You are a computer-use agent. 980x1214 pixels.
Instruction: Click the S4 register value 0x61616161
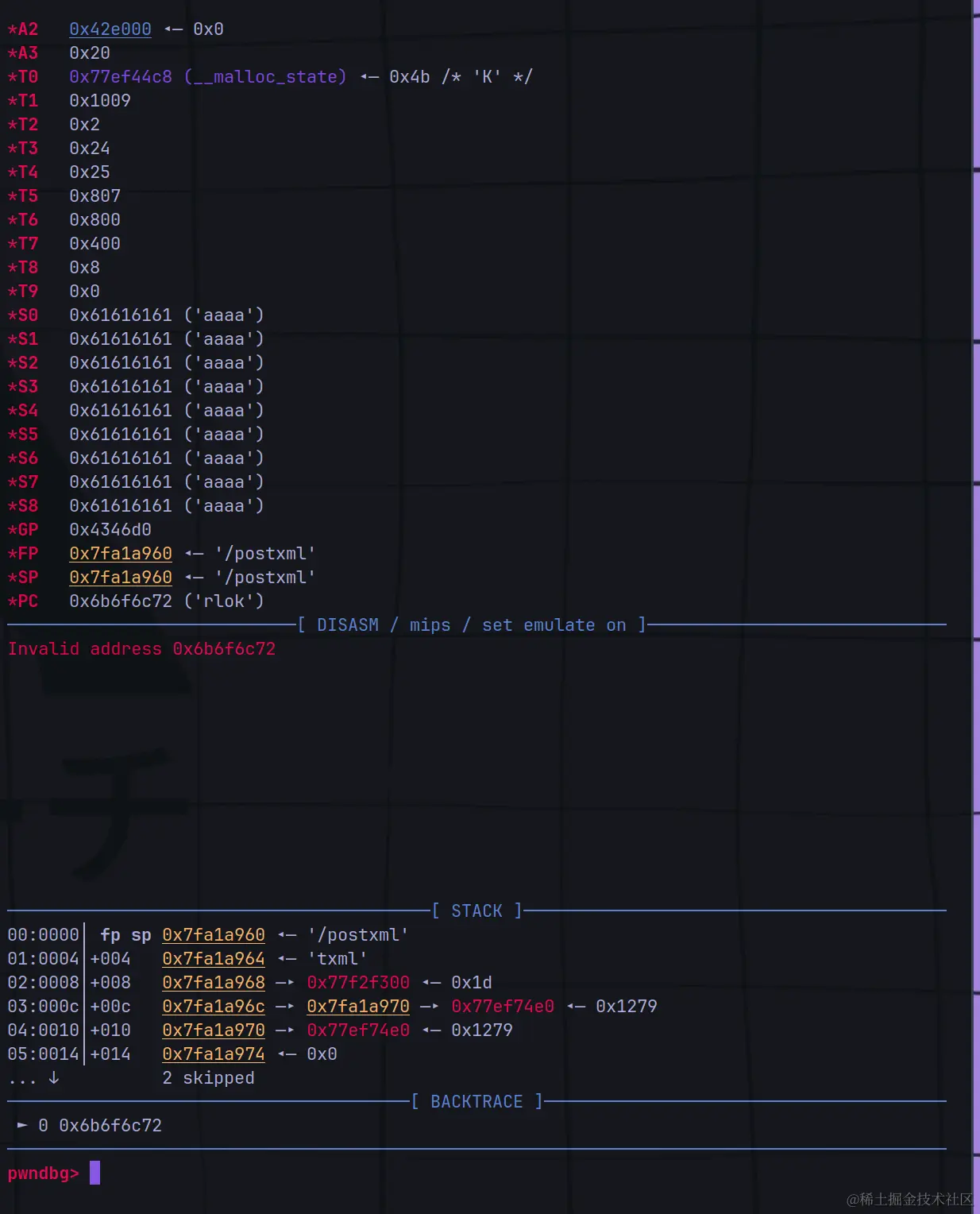121,411
